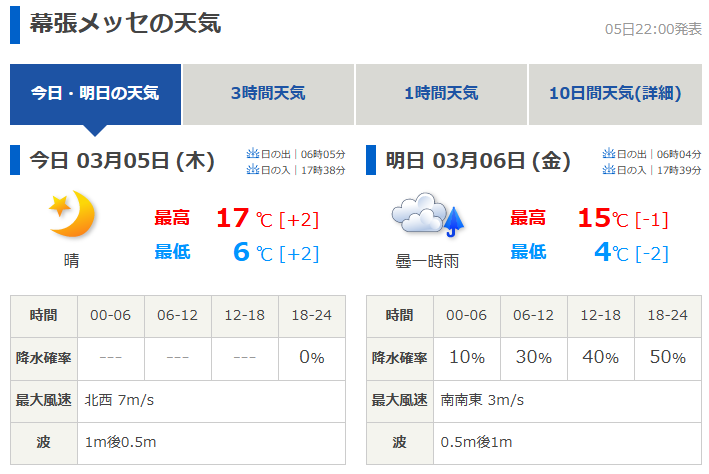Switch to the 3時間天気 tab
The image size is (709, 474).
268,94
